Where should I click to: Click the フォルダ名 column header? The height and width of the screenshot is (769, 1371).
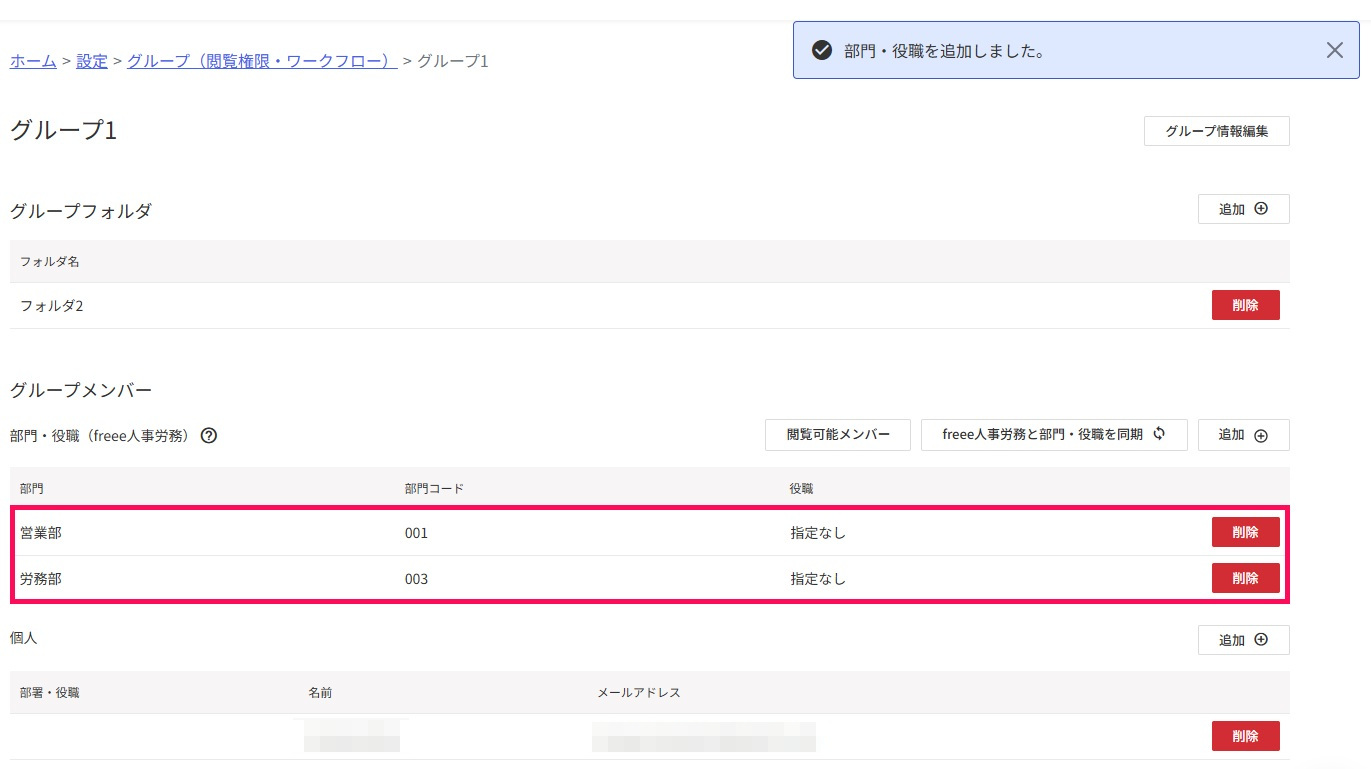click(x=50, y=262)
